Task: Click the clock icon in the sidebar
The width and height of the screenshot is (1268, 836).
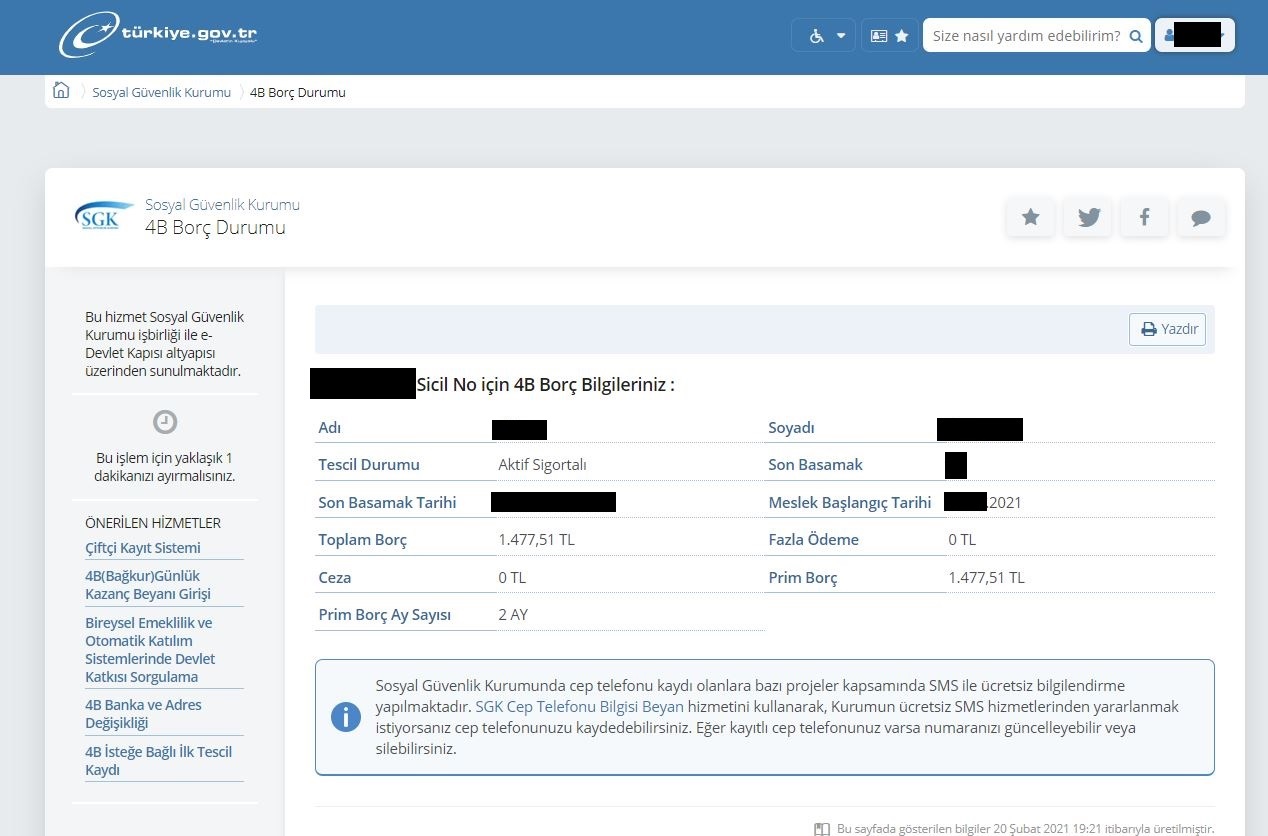Action: (x=165, y=422)
